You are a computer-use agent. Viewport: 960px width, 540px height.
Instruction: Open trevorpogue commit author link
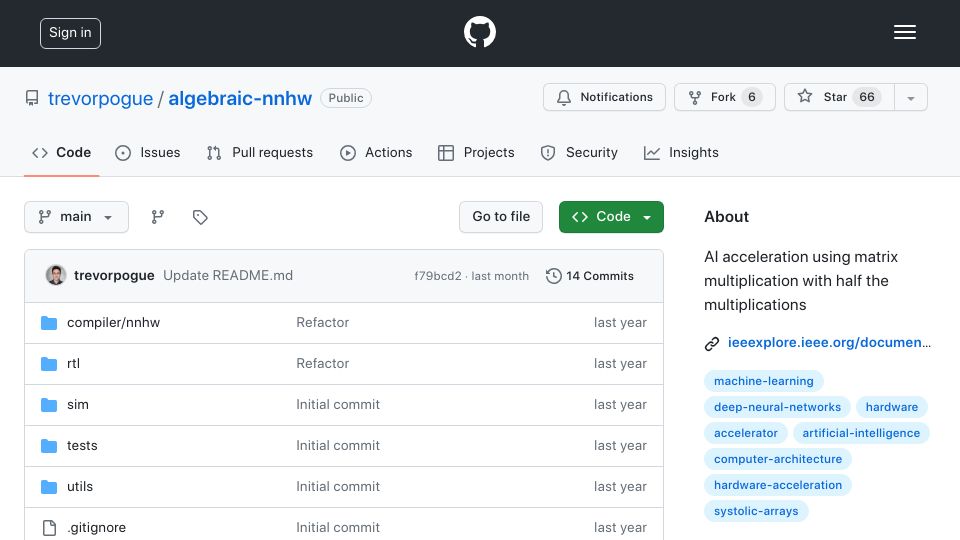point(114,276)
